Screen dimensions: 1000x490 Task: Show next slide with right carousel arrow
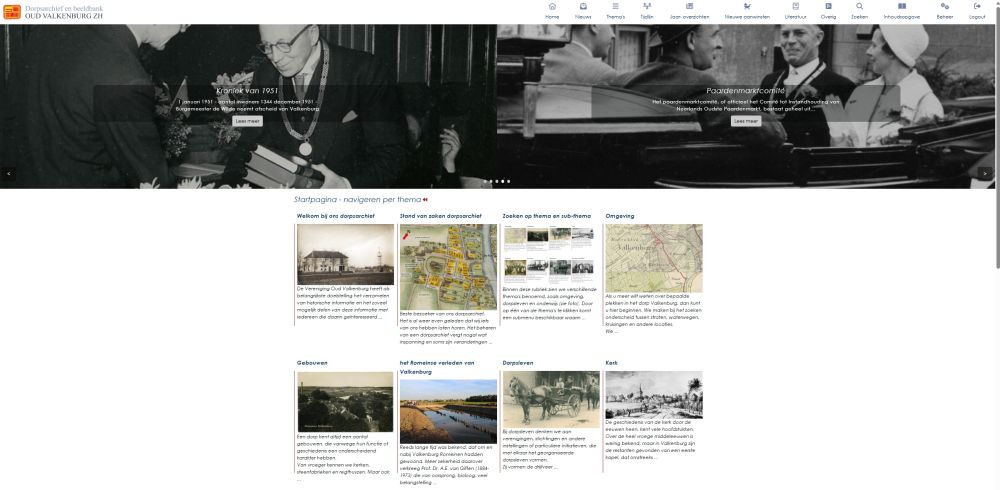point(985,173)
